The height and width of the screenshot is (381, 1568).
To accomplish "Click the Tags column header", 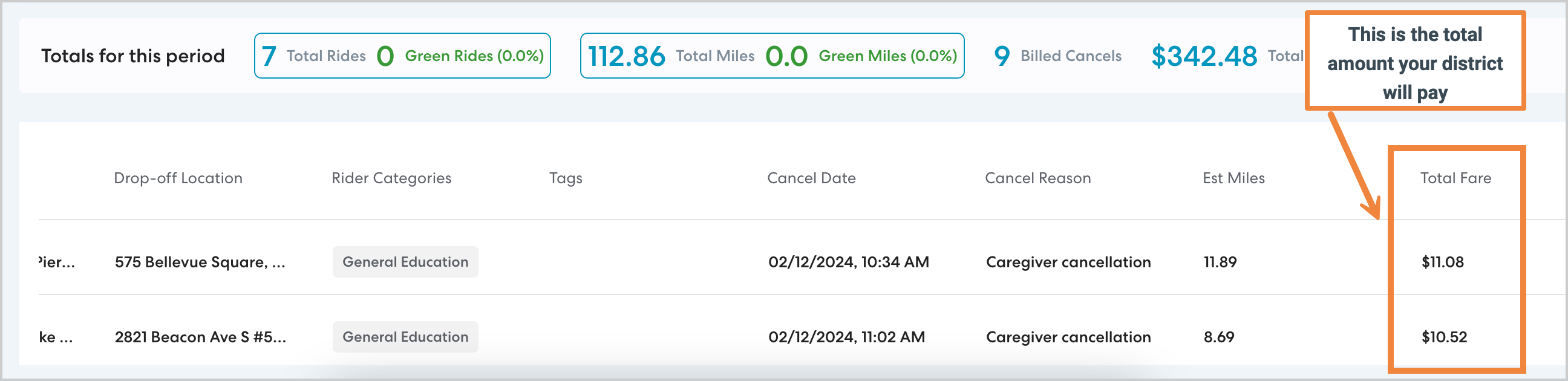I will tap(566, 178).
